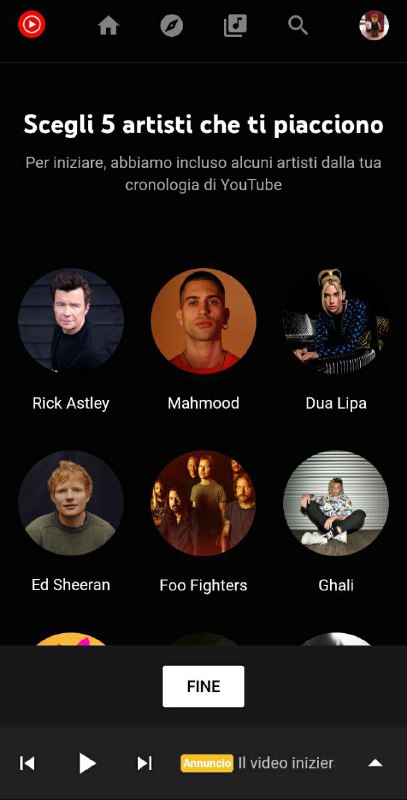The image size is (407, 800).
Task: Open the YouTube Music logo home
Action: [32, 24]
